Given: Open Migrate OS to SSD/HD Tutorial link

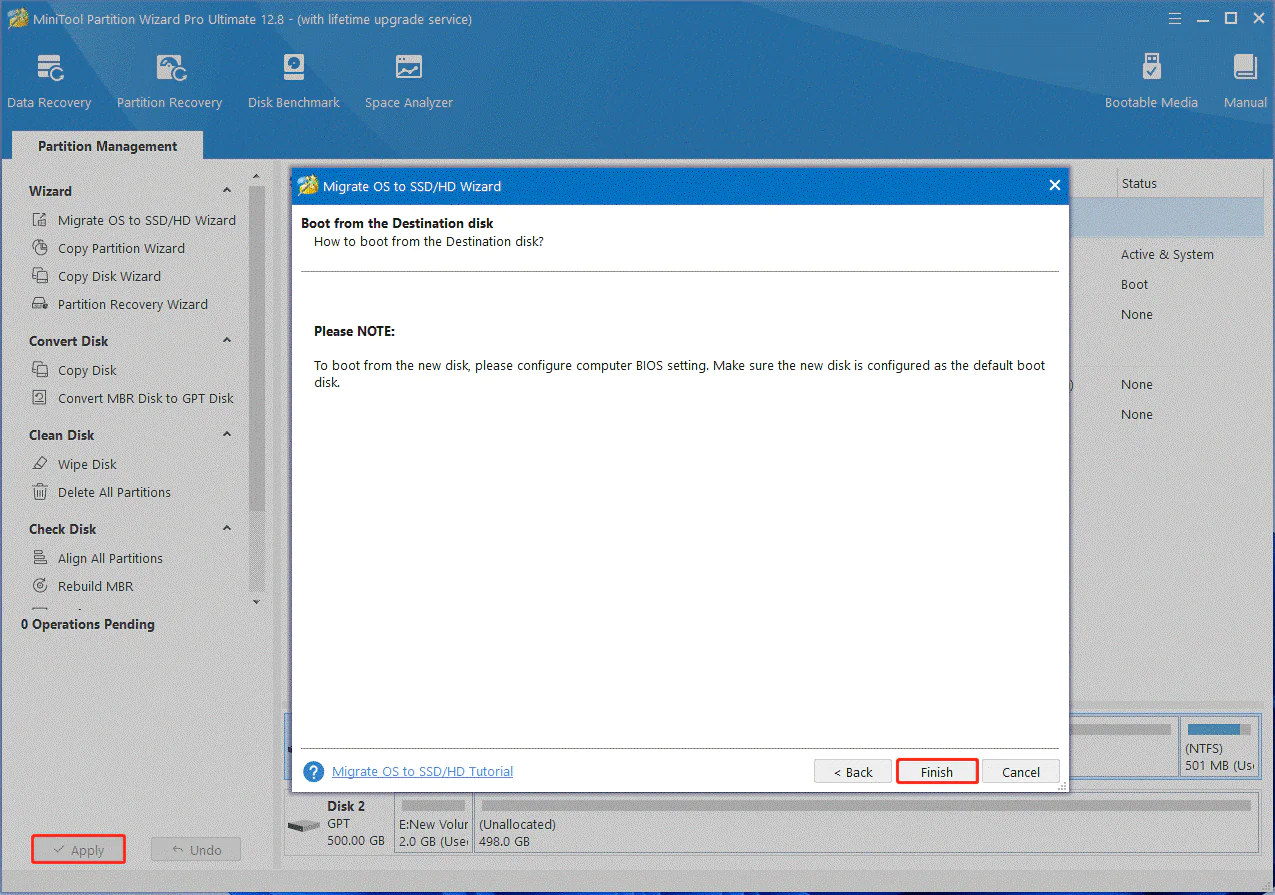Looking at the screenshot, I should tap(422, 772).
